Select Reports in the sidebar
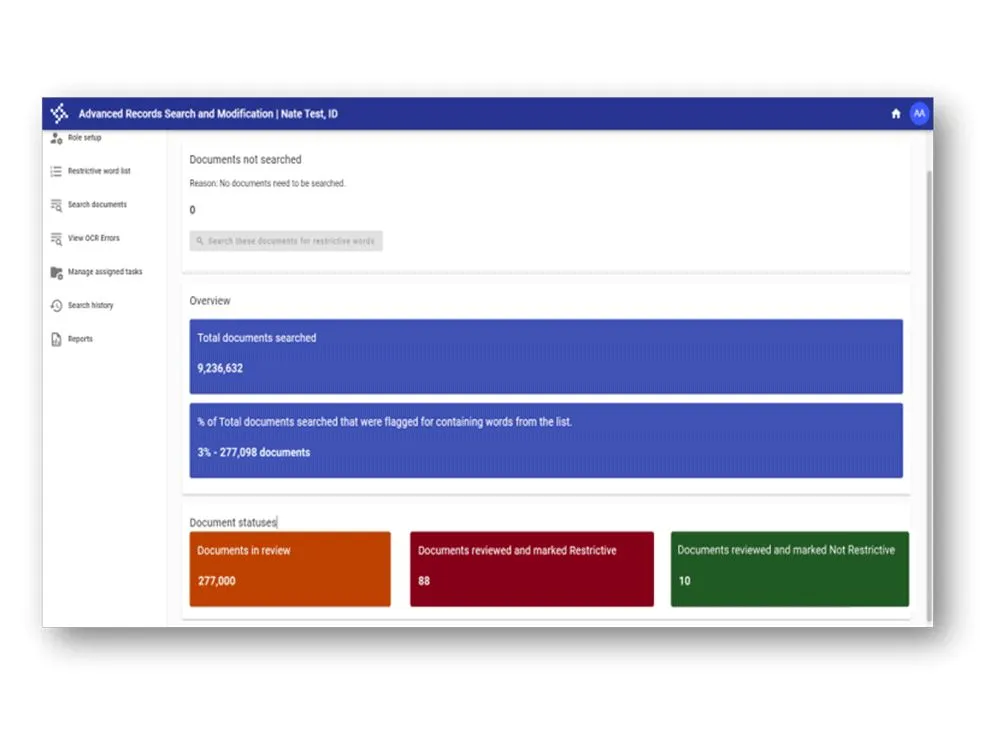The height and width of the screenshot is (750, 1000). pyautogui.click(x=80, y=339)
